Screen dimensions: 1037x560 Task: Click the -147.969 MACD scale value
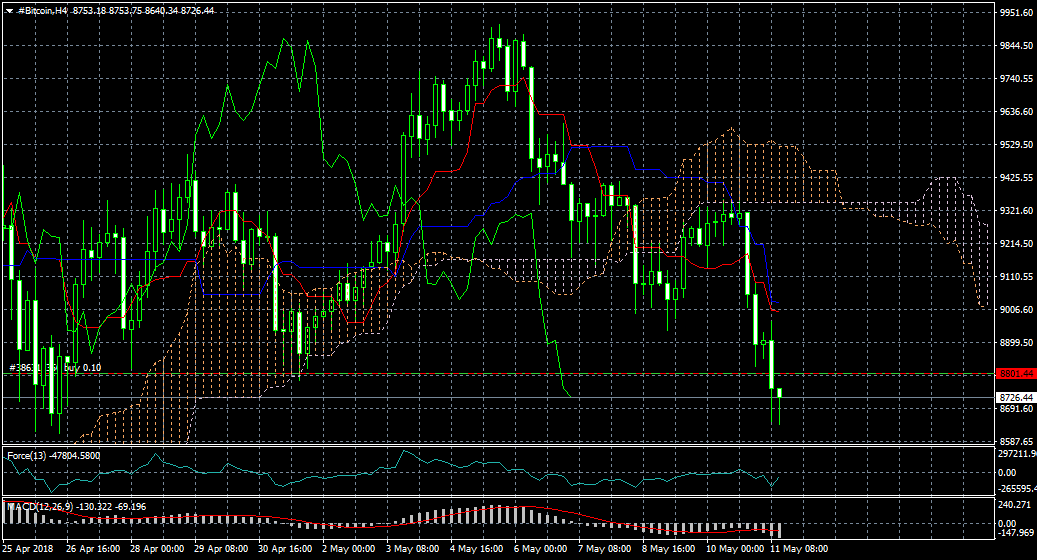click(1015, 532)
